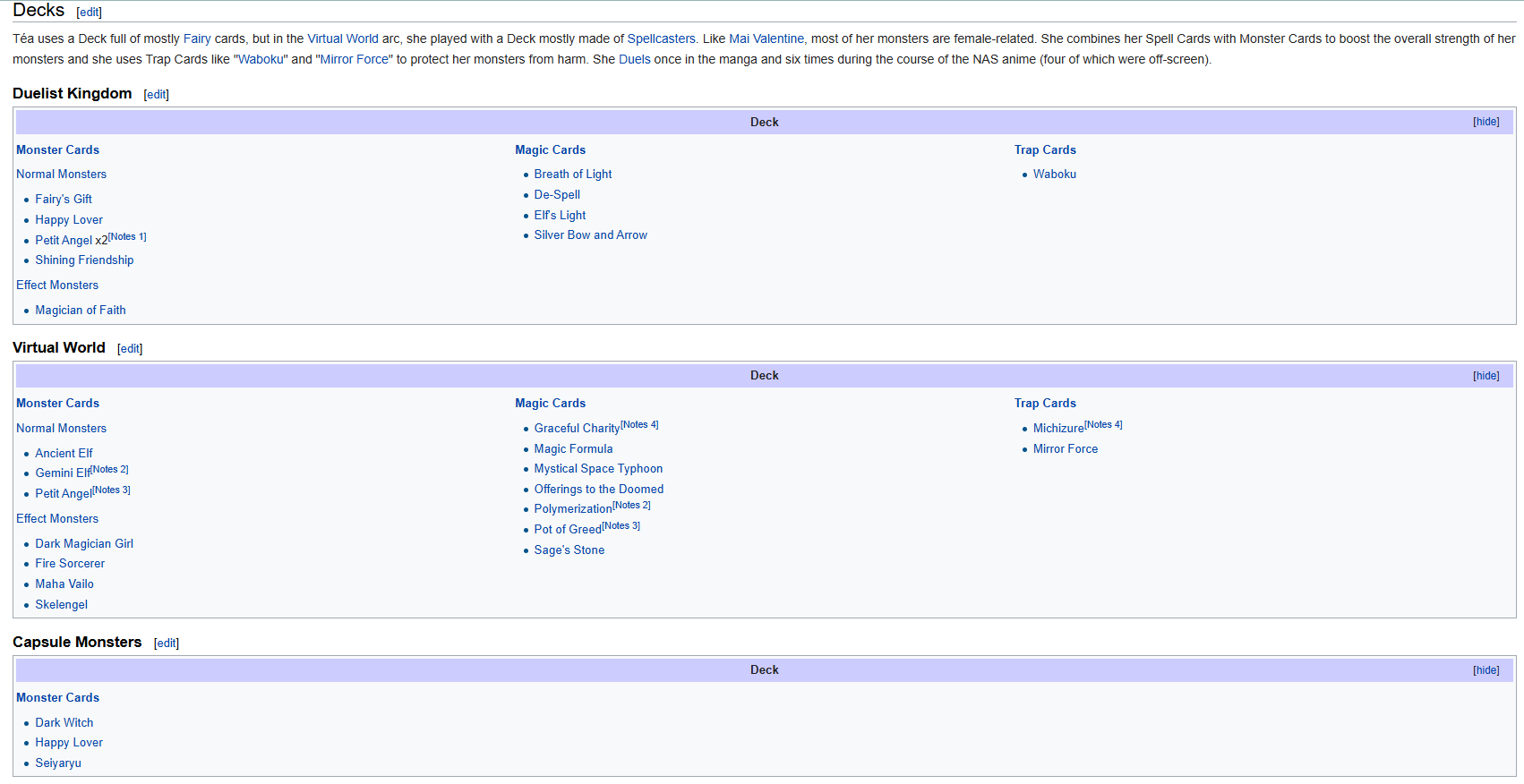
Task: Open the Graceful Charity card link
Action: click(578, 429)
